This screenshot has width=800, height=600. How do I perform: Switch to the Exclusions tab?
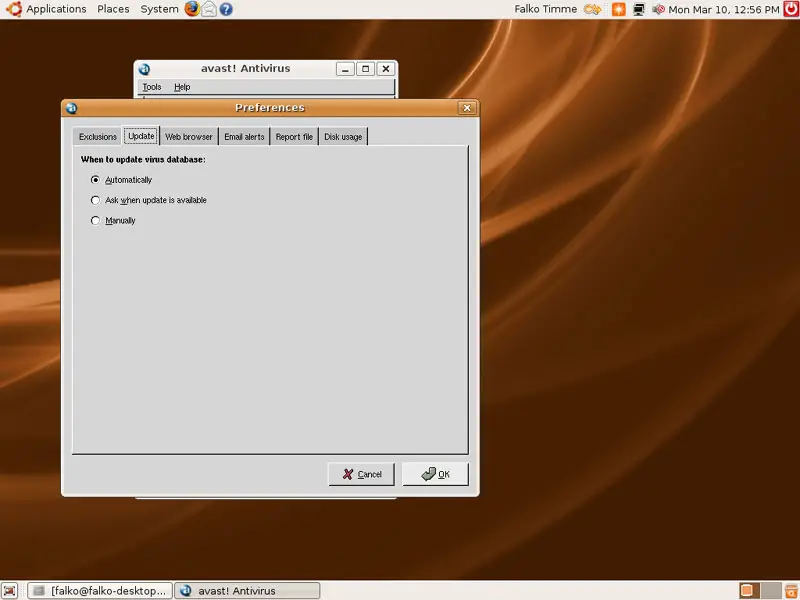coord(97,137)
